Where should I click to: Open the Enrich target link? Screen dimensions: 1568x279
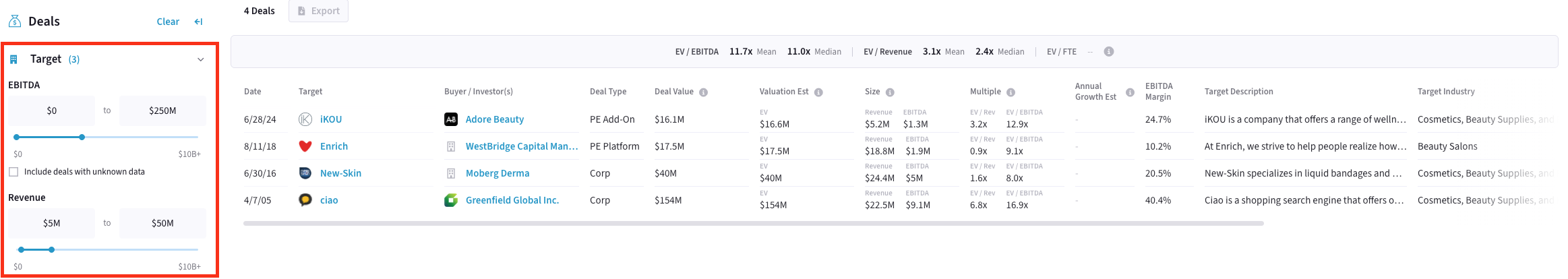[x=334, y=146]
